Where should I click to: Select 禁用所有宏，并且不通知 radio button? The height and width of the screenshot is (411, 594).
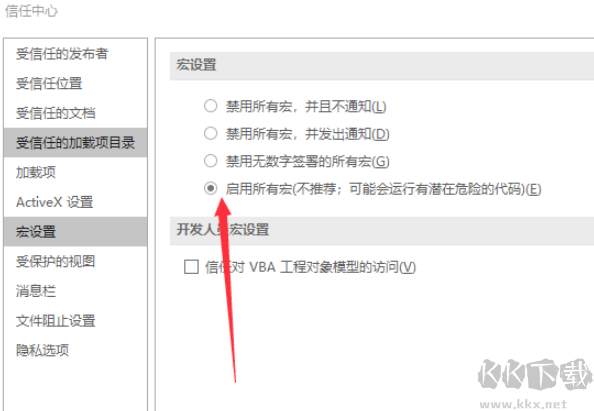pyautogui.click(x=211, y=106)
